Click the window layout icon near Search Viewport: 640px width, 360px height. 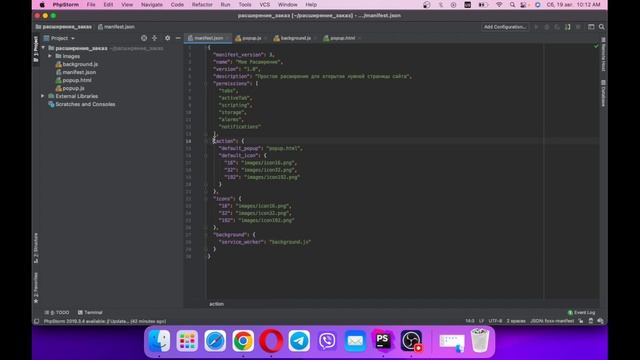click(591, 27)
